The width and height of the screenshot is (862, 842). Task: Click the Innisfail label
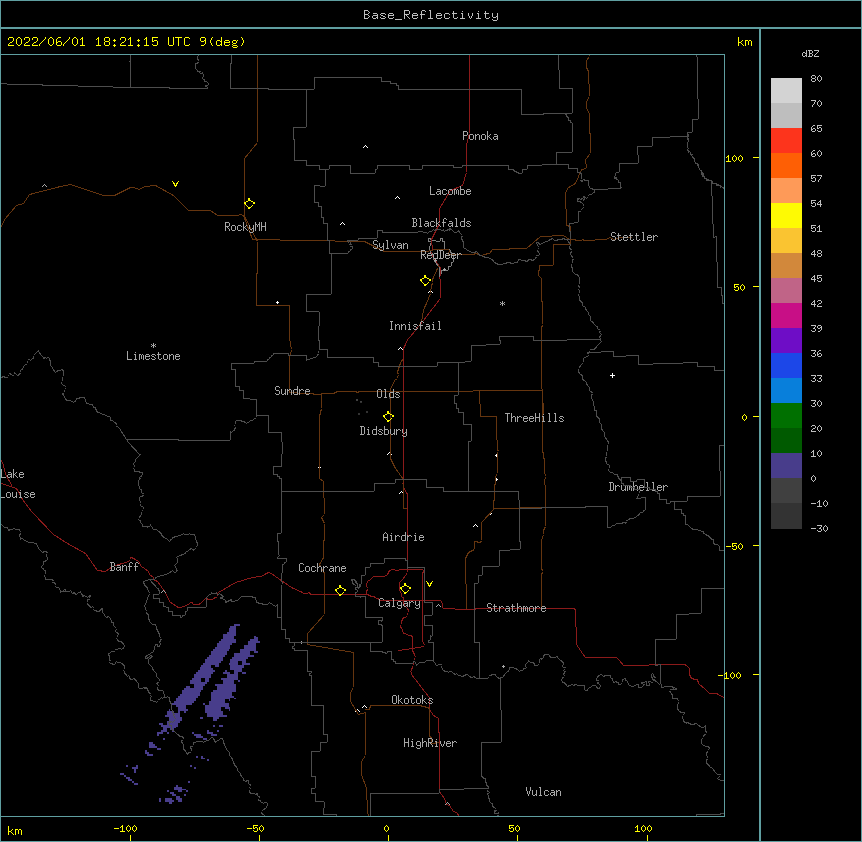tap(415, 326)
